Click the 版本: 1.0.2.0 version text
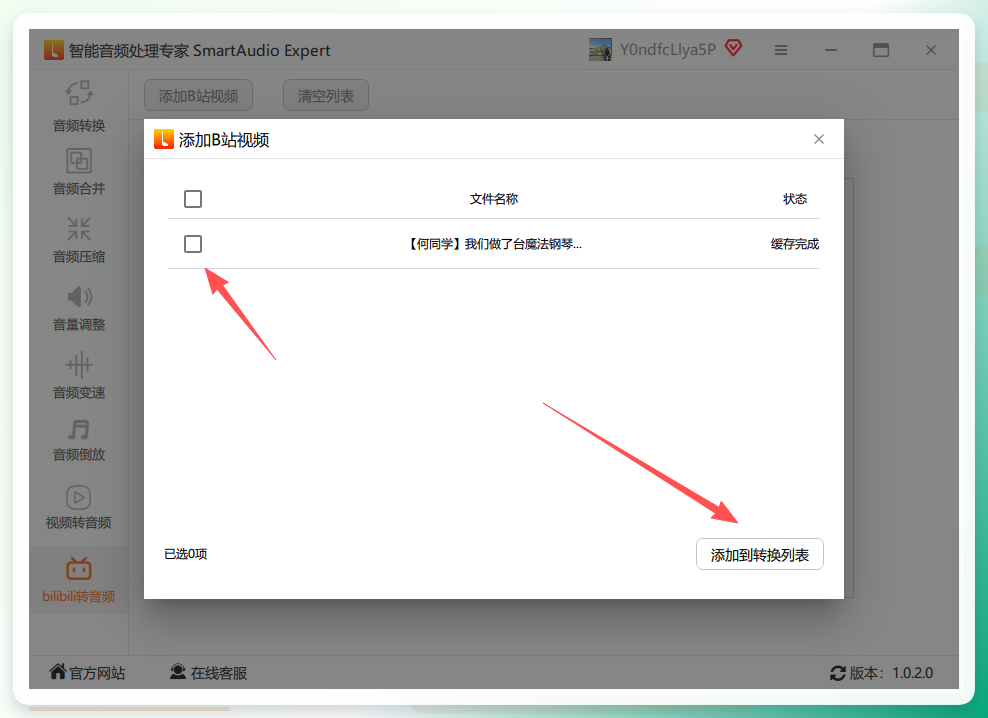Viewport: 988px width, 718px height. click(891, 673)
